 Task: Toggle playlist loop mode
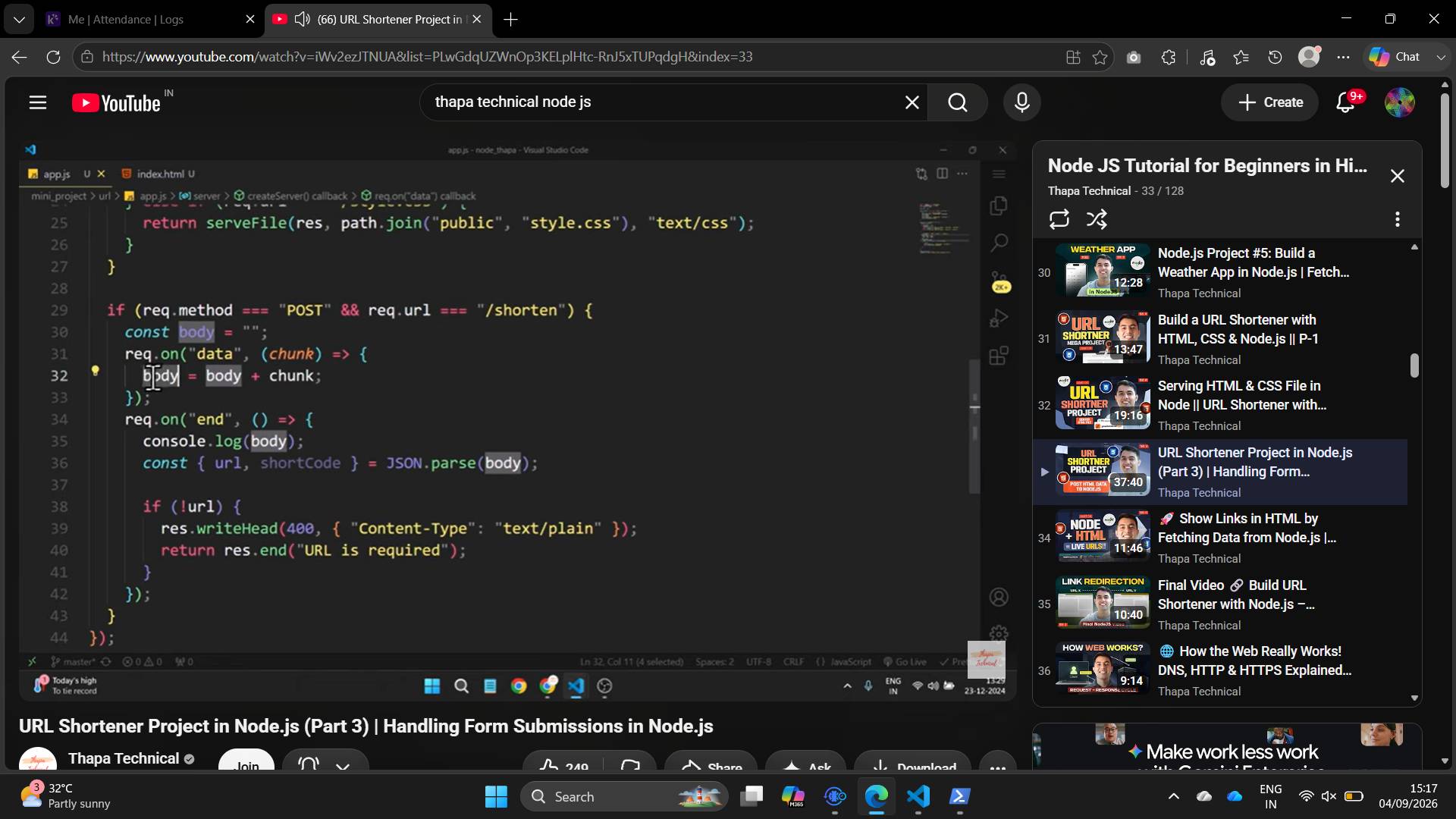click(x=1059, y=219)
